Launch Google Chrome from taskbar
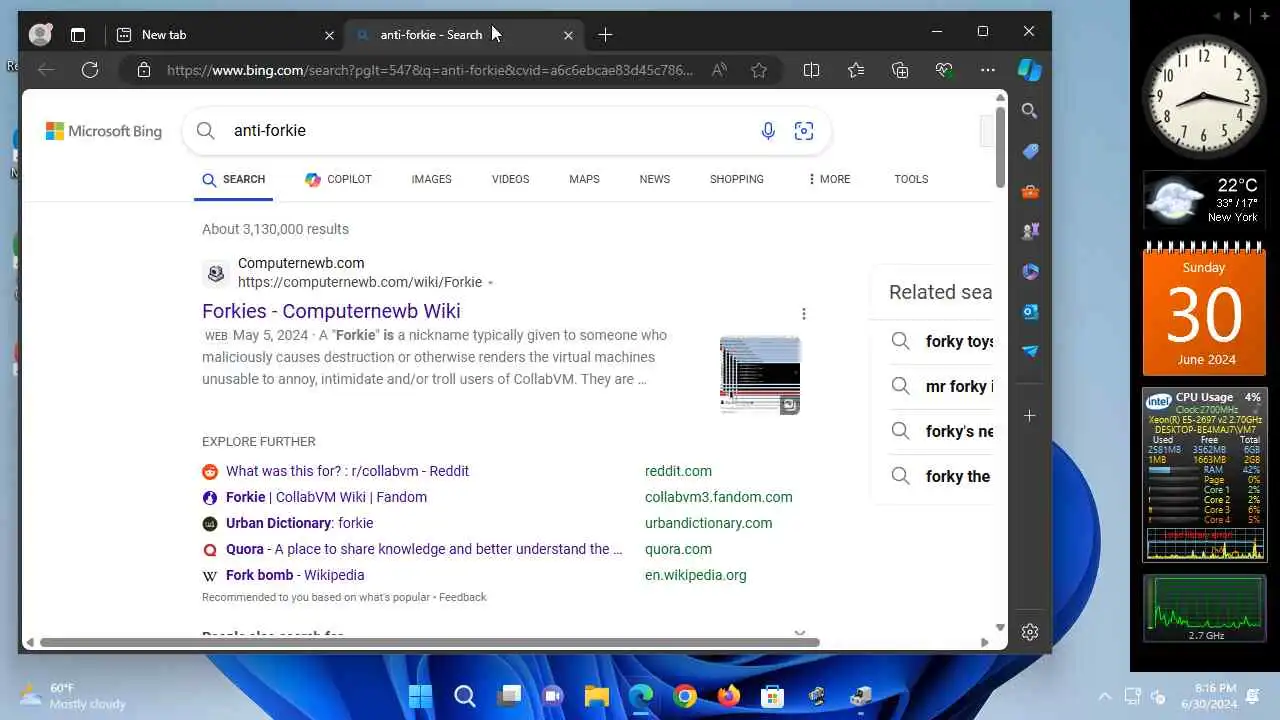 pyautogui.click(x=685, y=695)
